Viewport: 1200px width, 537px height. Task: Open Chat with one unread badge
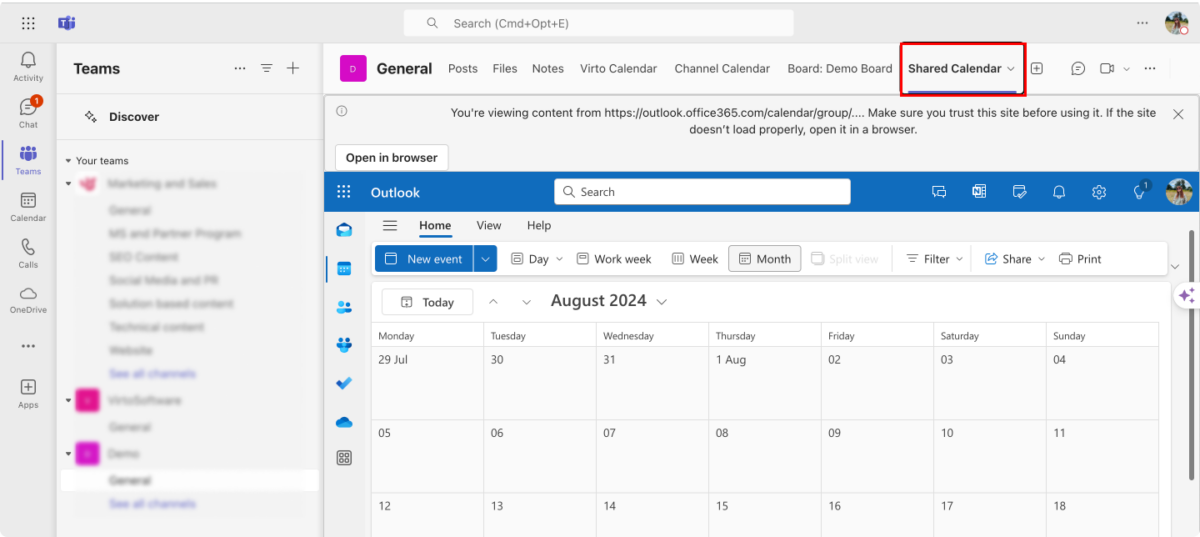pos(28,112)
